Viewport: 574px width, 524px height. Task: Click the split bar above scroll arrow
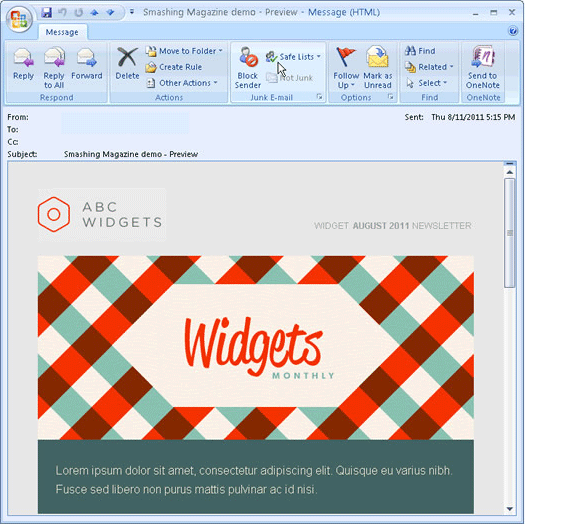(510, 163)
